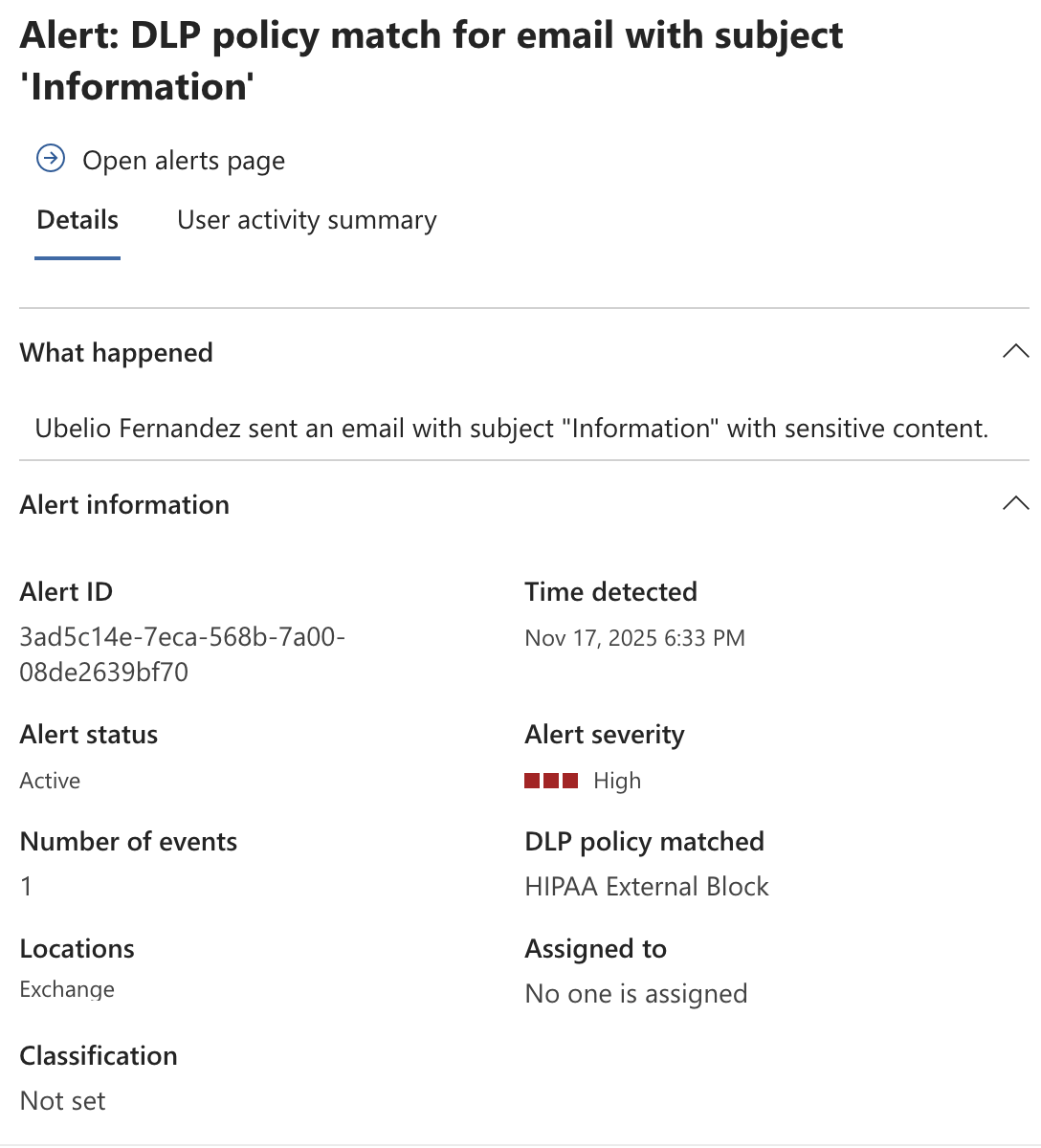This screenshot has height=1148, width=1041.
Task: Switch to the Details tab
Action: tap(78, 220)
